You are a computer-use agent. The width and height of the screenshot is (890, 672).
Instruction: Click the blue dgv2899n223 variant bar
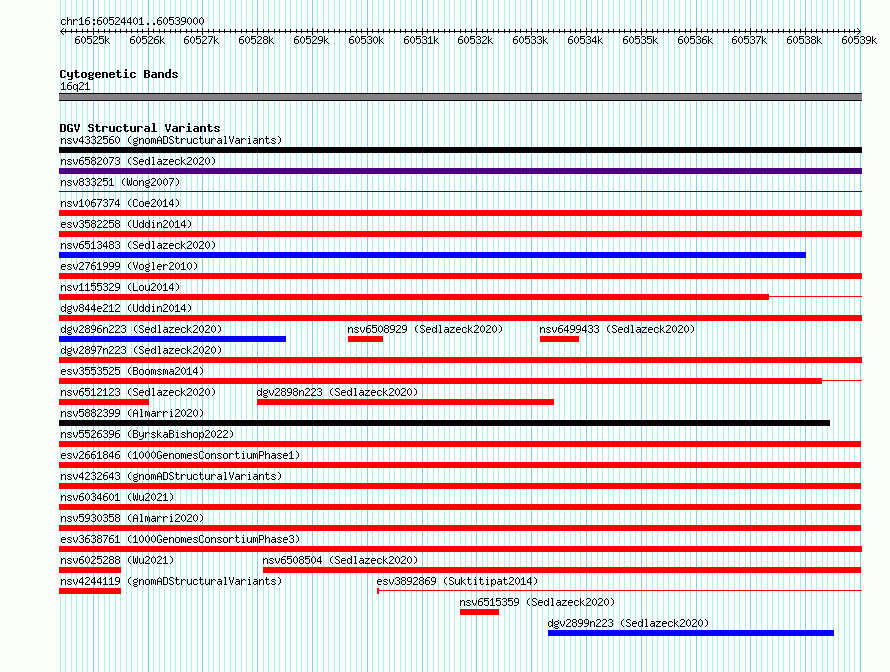click(691, 633)
